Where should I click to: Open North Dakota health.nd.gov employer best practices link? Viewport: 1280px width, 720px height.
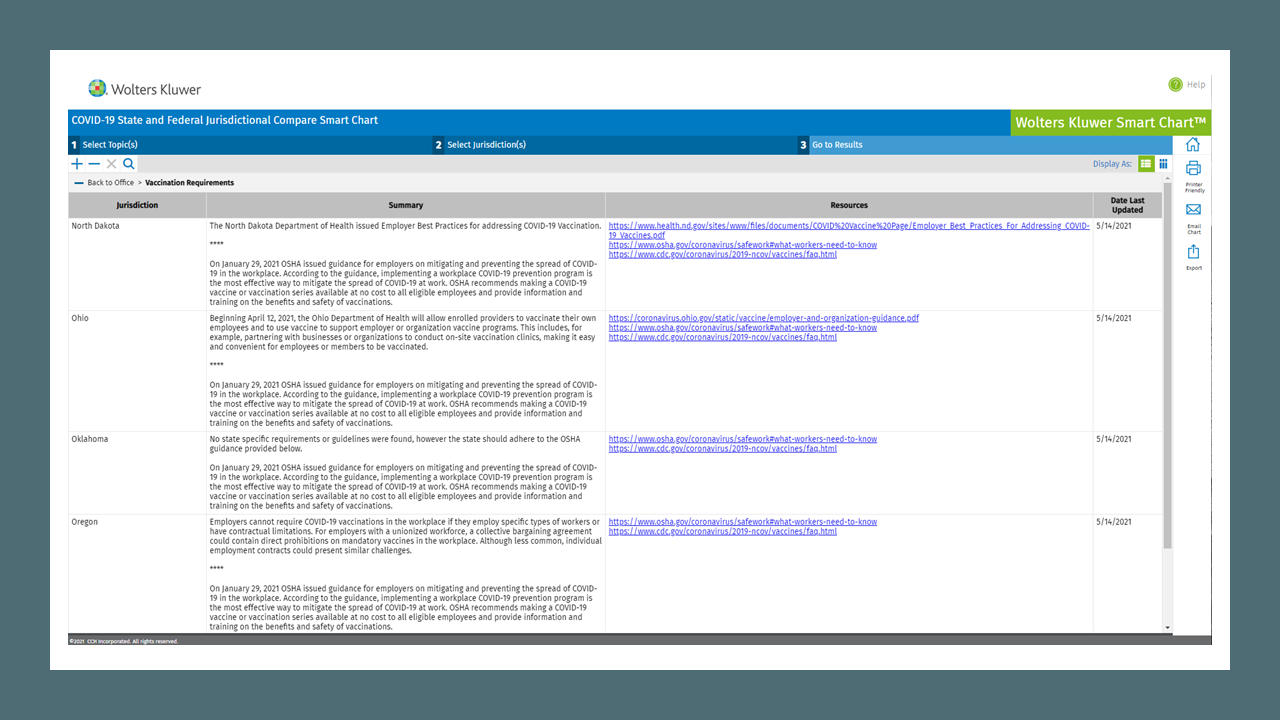849,231
